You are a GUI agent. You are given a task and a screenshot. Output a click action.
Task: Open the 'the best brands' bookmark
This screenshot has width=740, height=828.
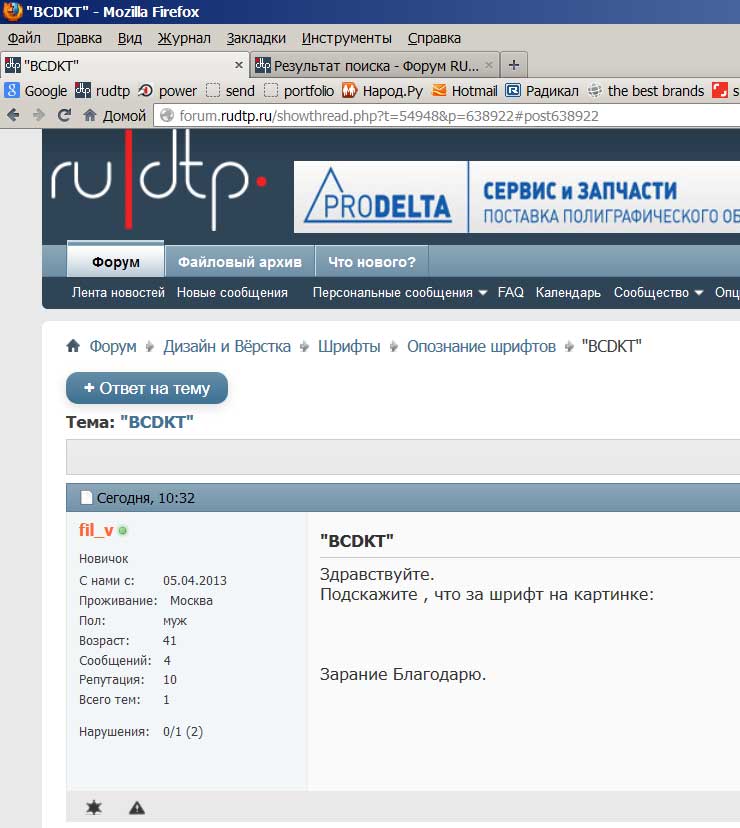click(x=646, y=91)
